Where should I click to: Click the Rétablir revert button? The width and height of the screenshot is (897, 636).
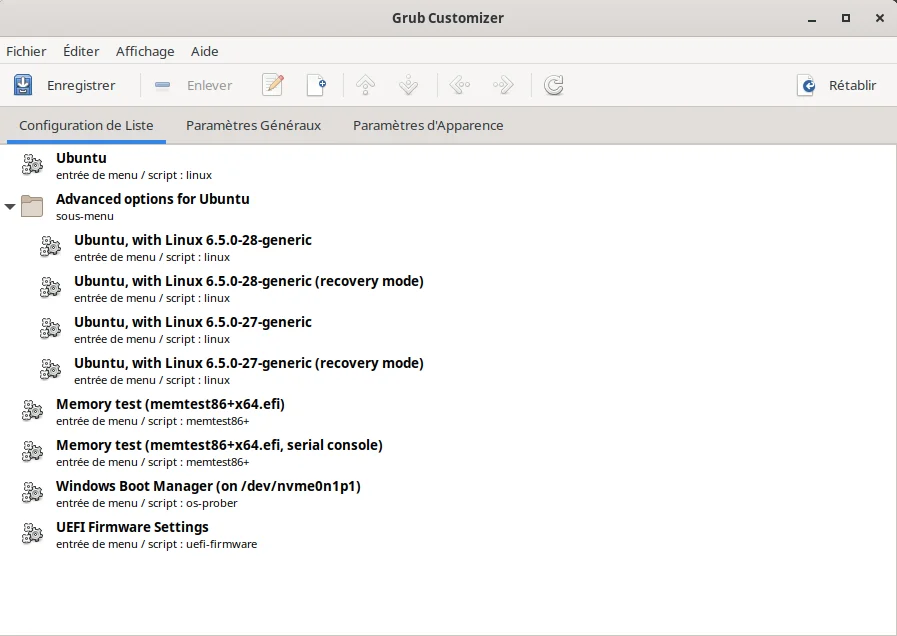tap(837, 85)
